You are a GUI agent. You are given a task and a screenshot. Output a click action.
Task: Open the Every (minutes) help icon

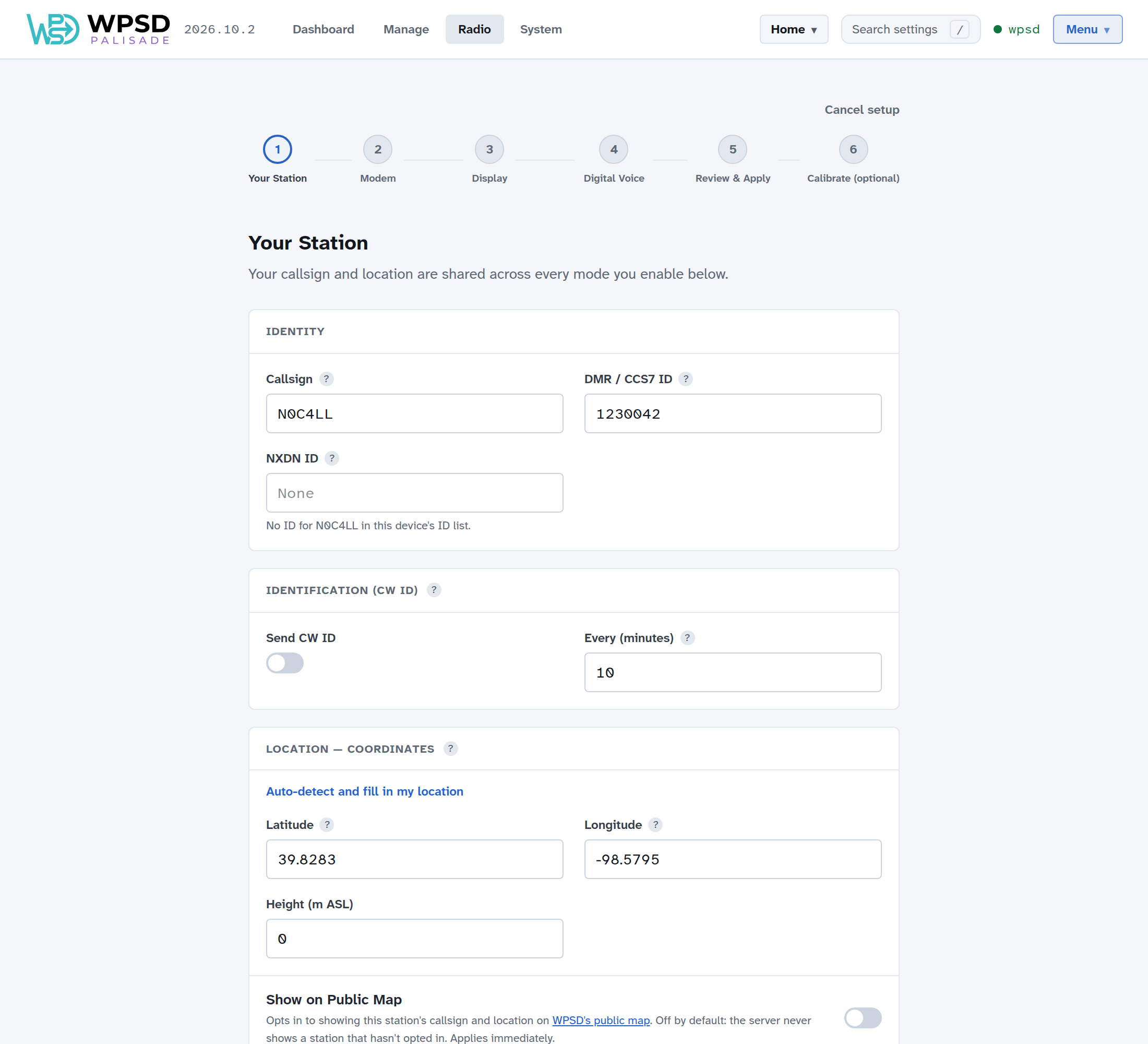(x=687, y=637)
